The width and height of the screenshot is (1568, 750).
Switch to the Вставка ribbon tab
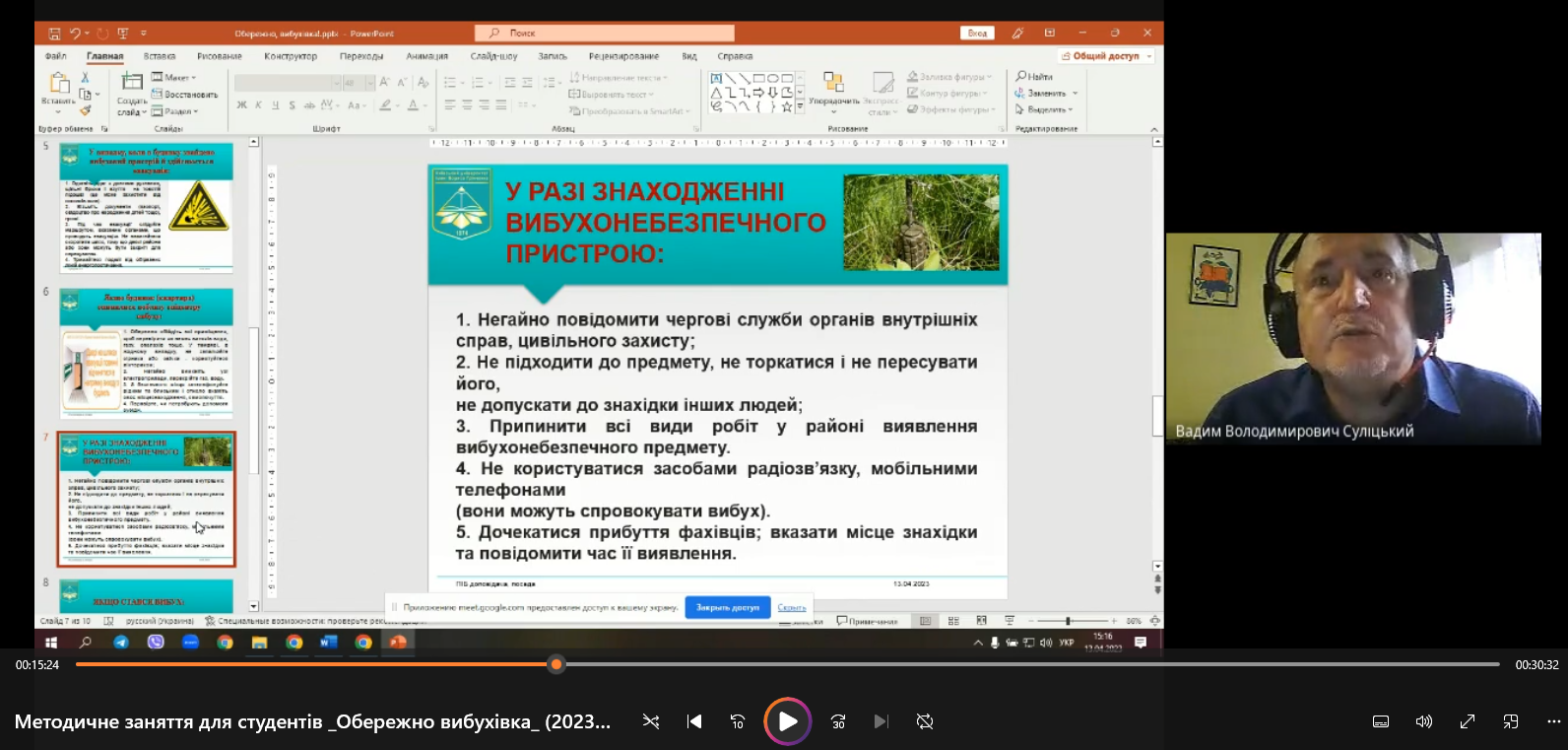160,56
